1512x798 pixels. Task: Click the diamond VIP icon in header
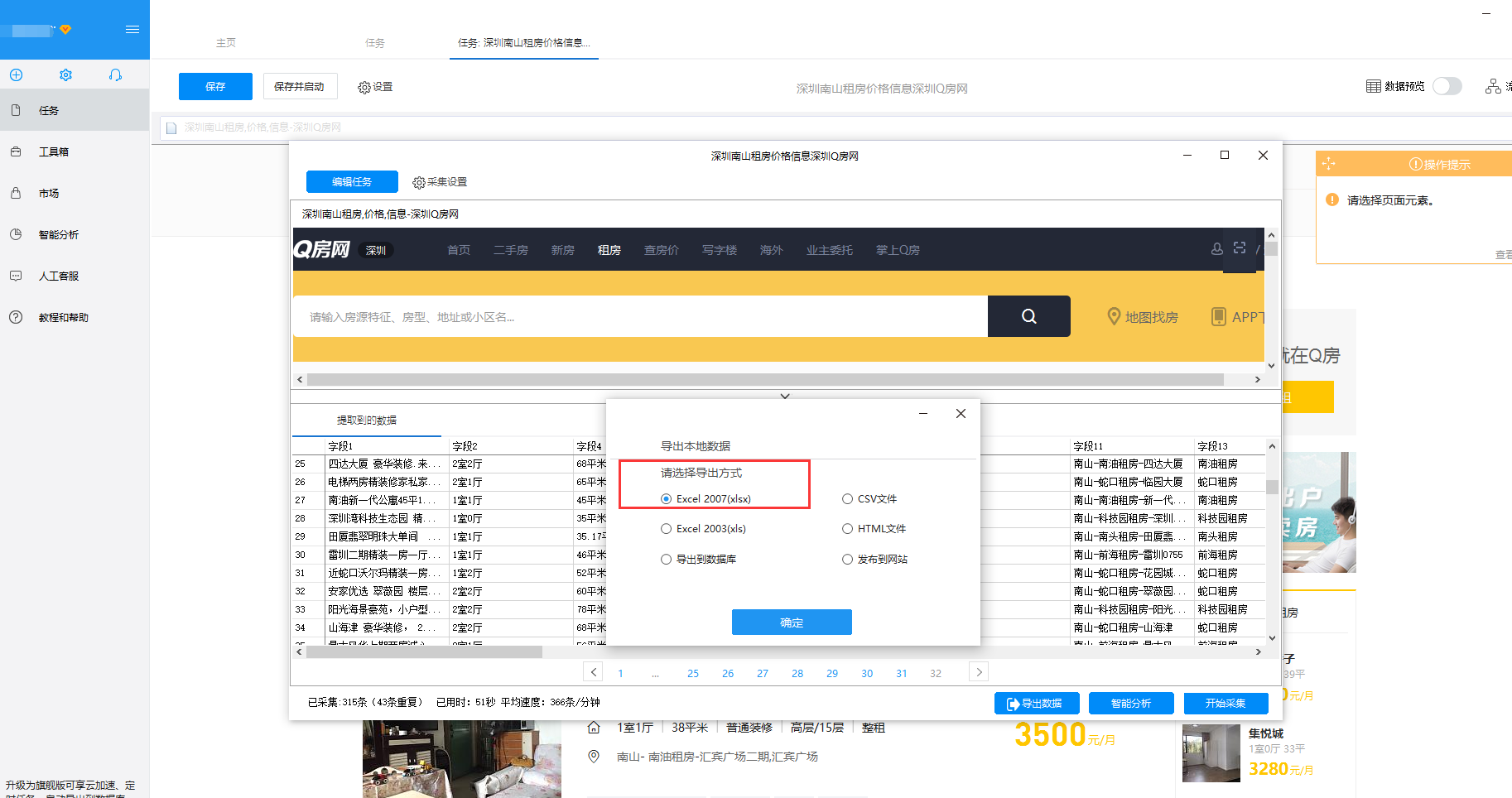coord(65,29)
